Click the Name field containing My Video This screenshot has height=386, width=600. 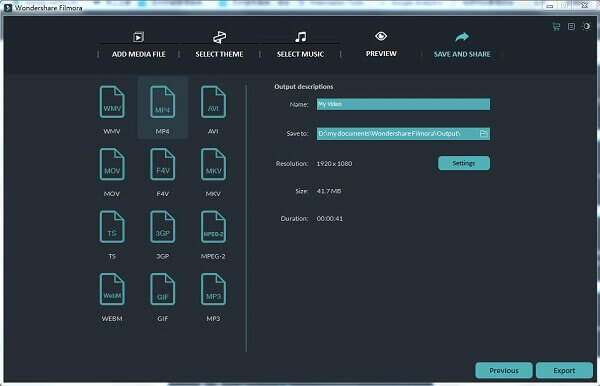tap(403, 104)
